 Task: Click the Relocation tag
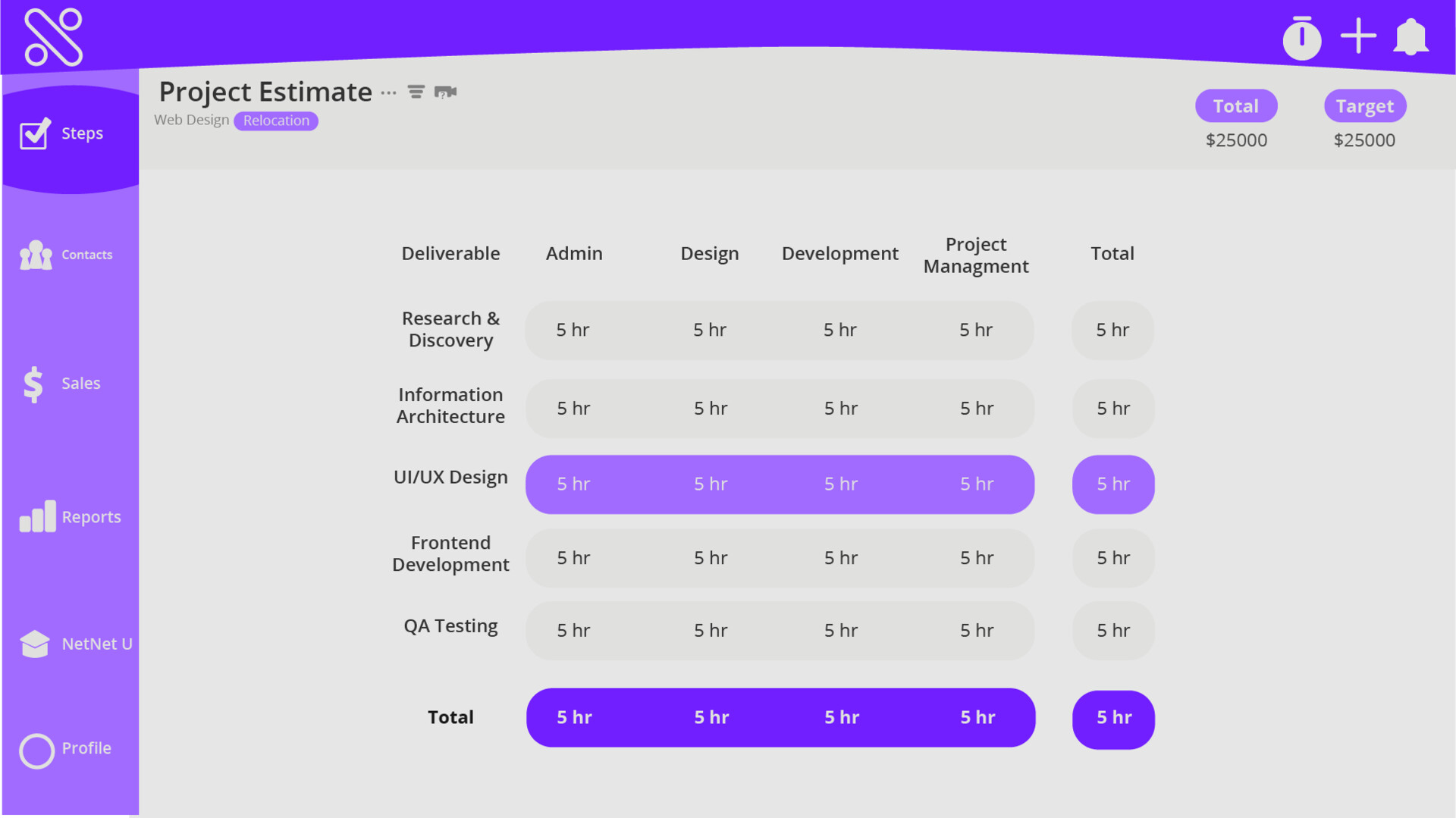click(x=276, y=121)
